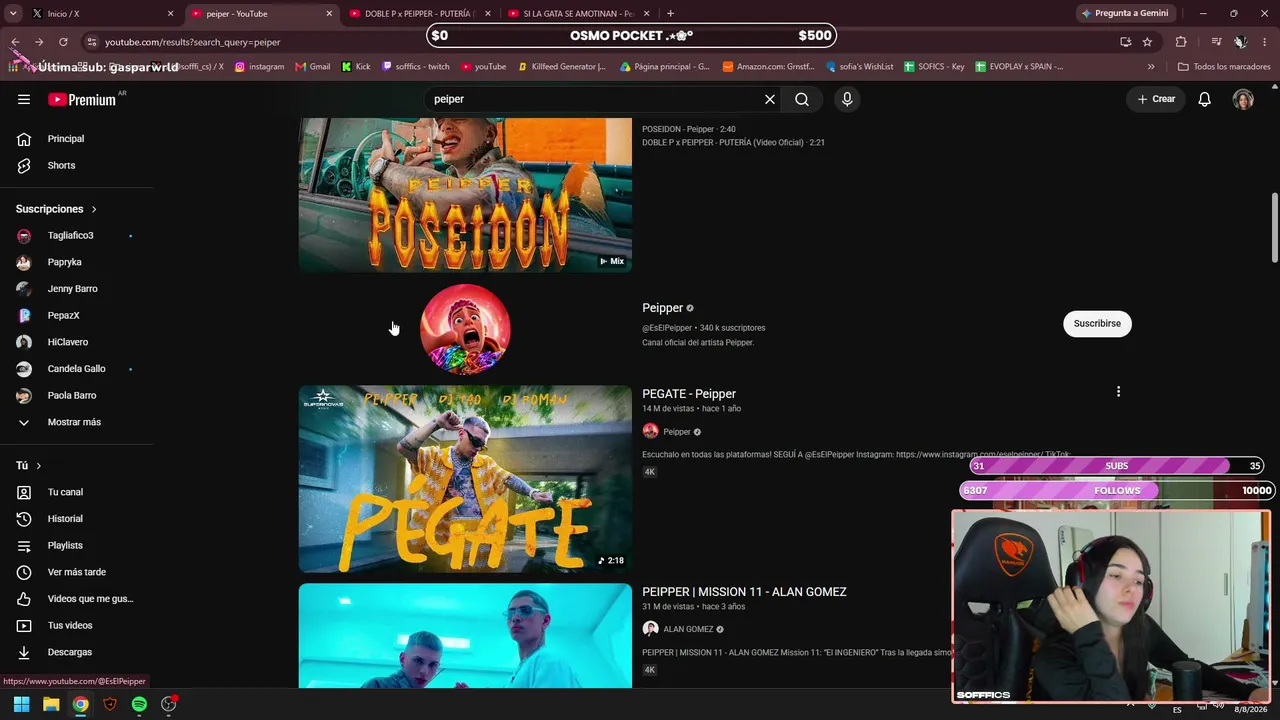The image size is (1280, 720).
Task: Open the Peipper channel avatar
Action: pyautogui.click(x=465, y=329)
